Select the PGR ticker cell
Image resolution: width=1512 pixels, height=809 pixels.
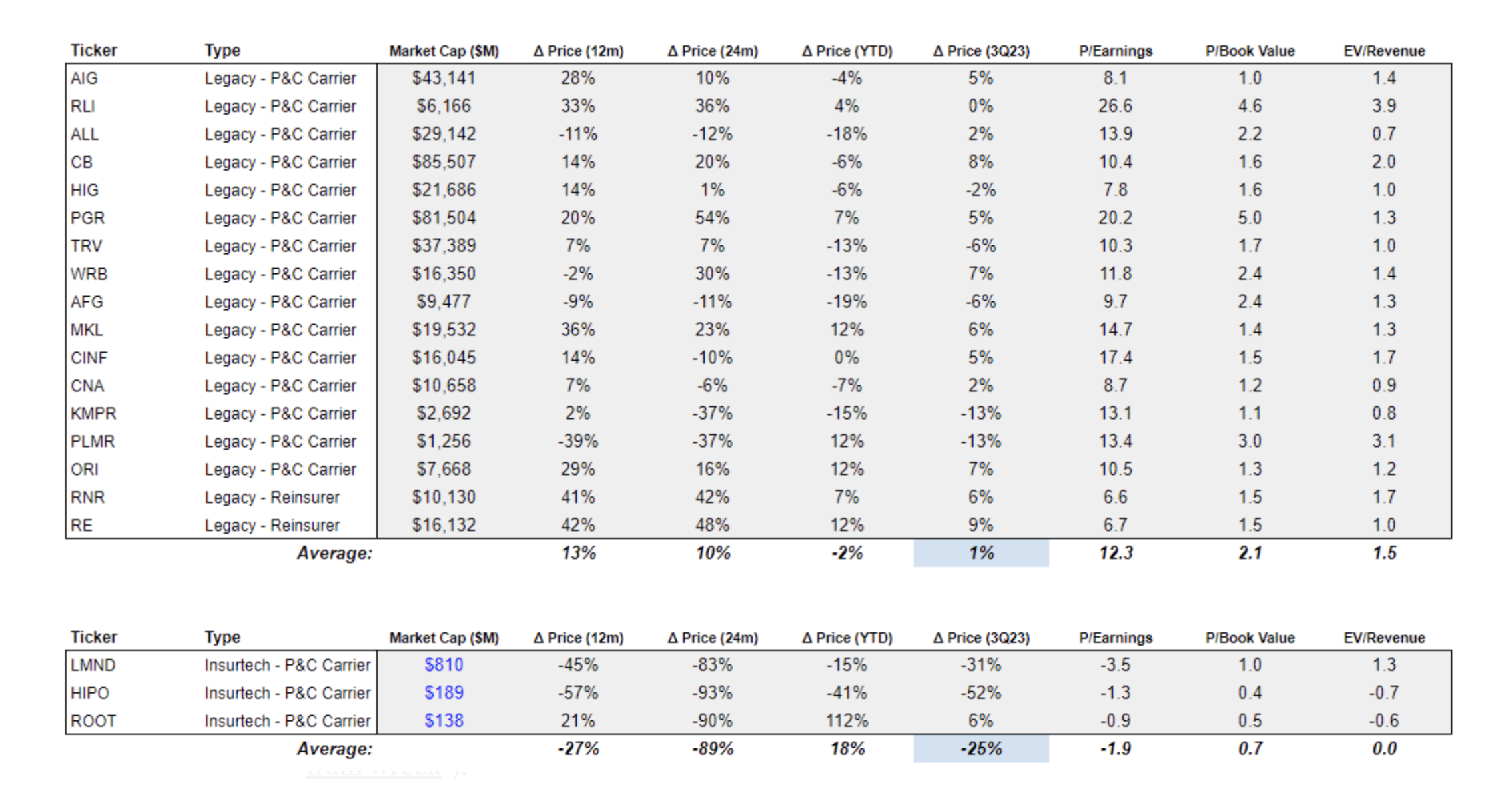click(x=88, y=218)
